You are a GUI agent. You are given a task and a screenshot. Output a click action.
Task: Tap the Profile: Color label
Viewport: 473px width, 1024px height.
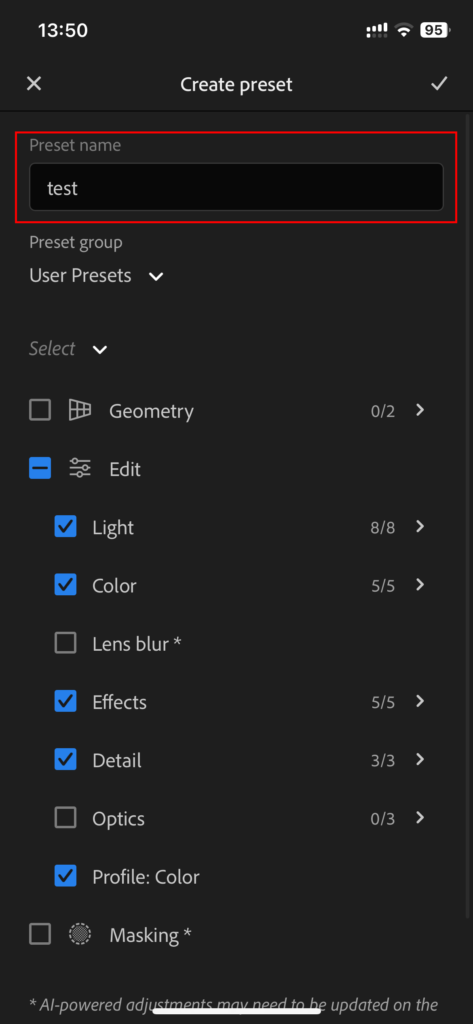pos(146,876)
